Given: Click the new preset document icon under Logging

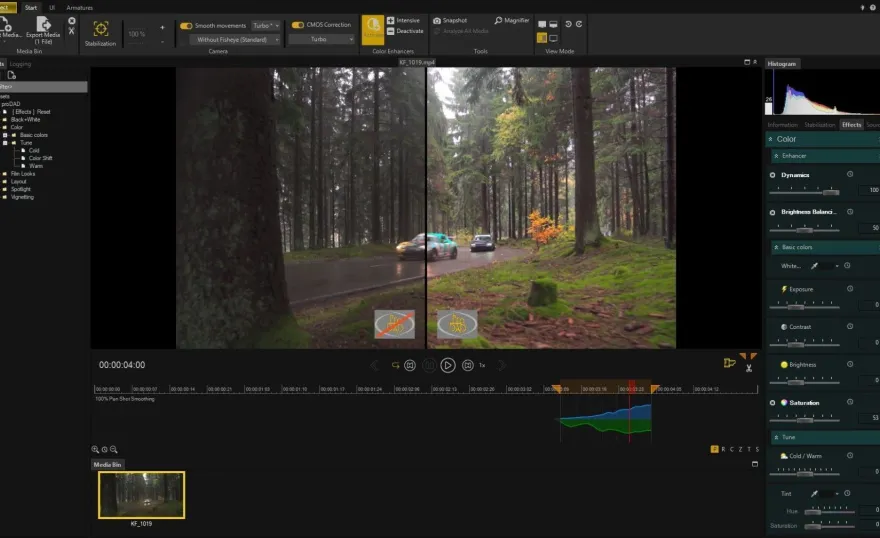Looking at the screenshot, I should [x=12, y=75].
